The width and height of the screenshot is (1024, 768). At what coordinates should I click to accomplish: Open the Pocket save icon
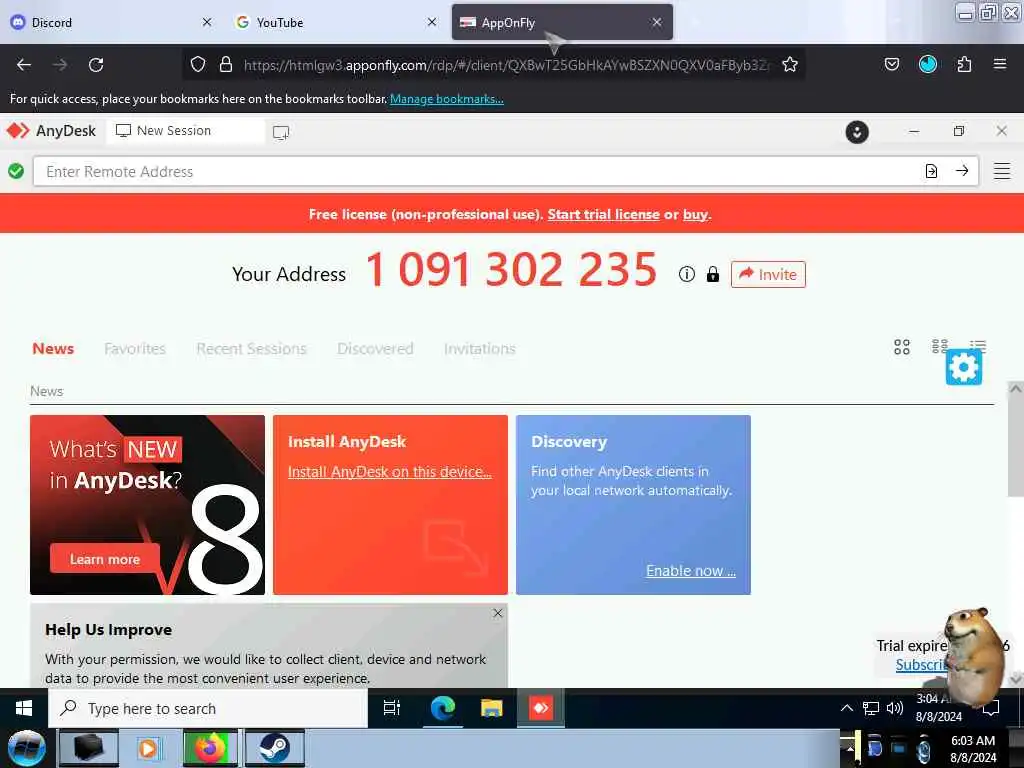891,64
